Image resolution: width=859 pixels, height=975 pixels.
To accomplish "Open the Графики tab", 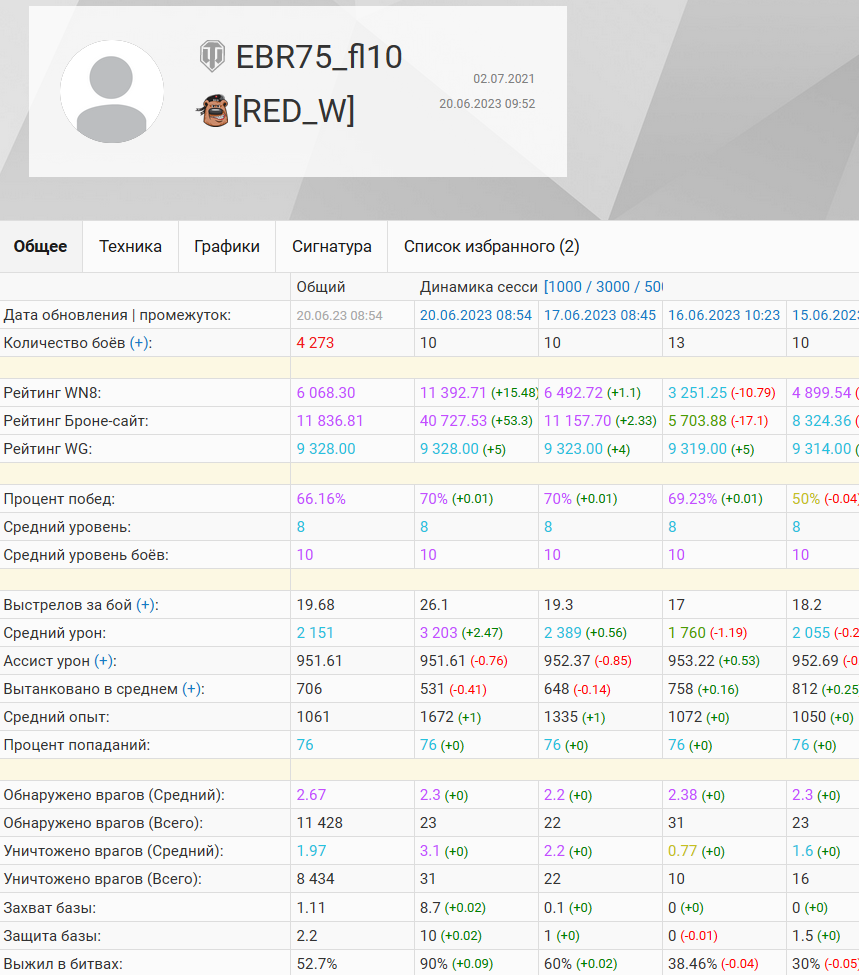I will point(227,247).
